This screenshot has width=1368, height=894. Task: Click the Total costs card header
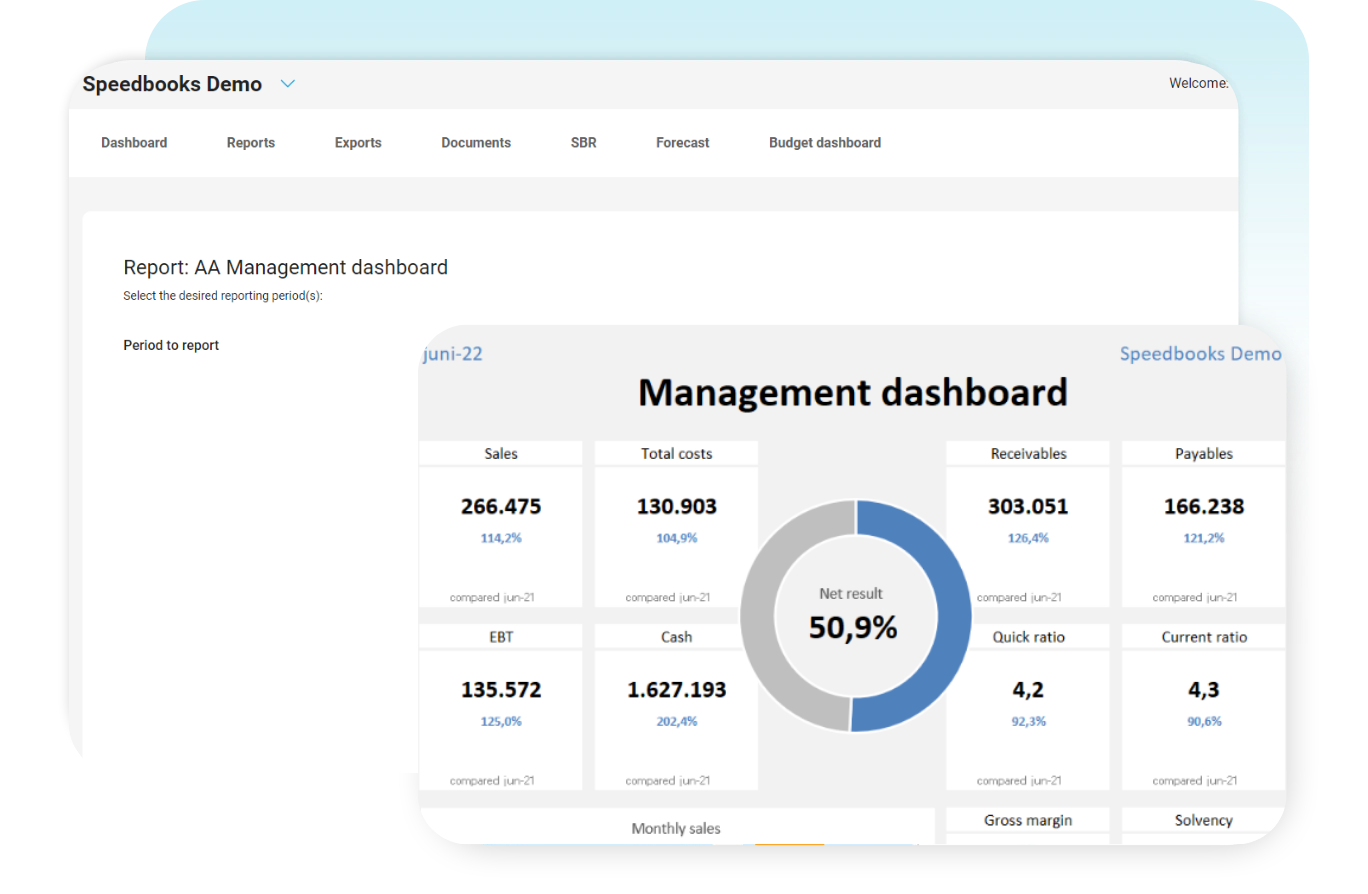pos(677,454)
